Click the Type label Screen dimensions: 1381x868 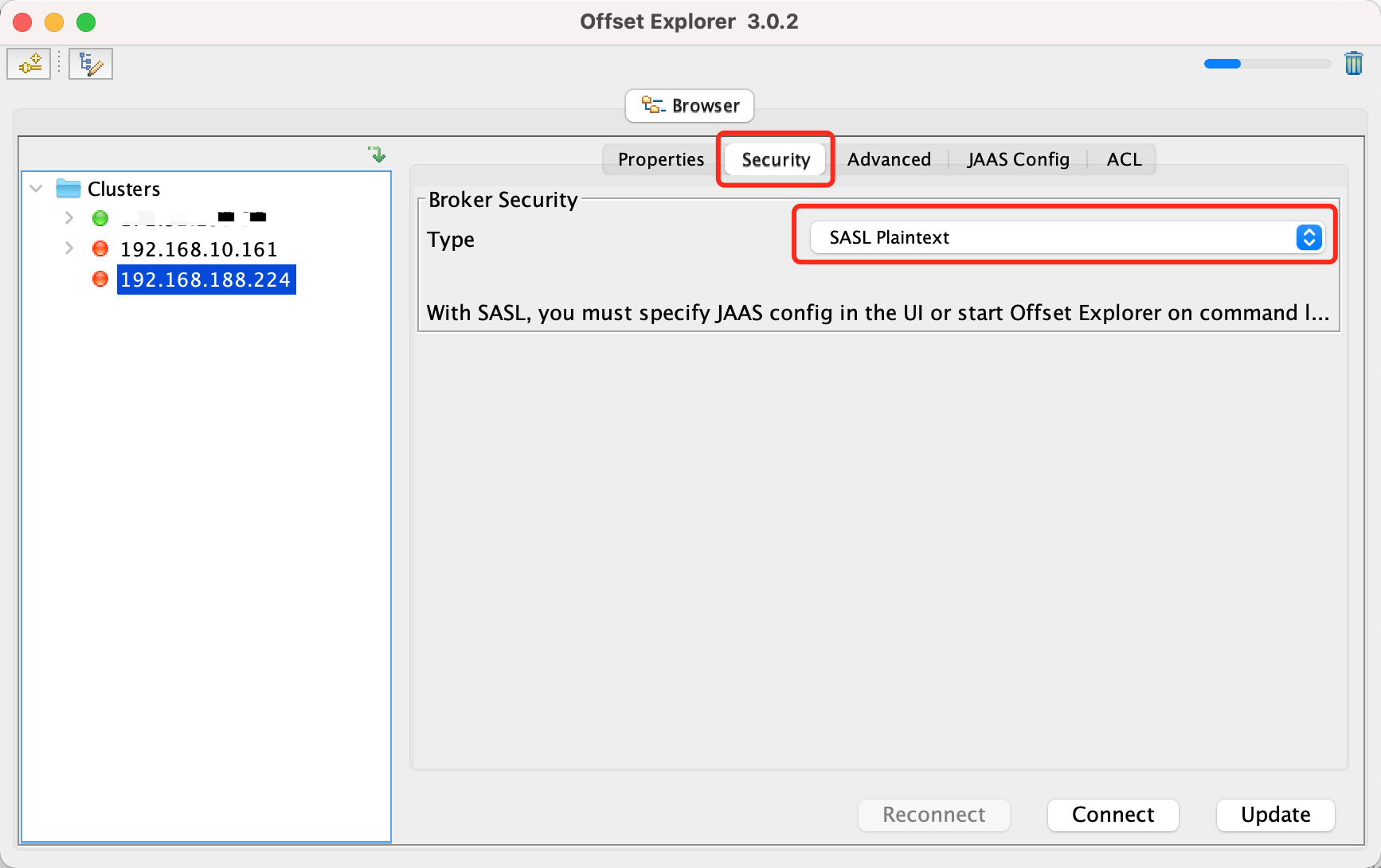[x=451, y=240]
